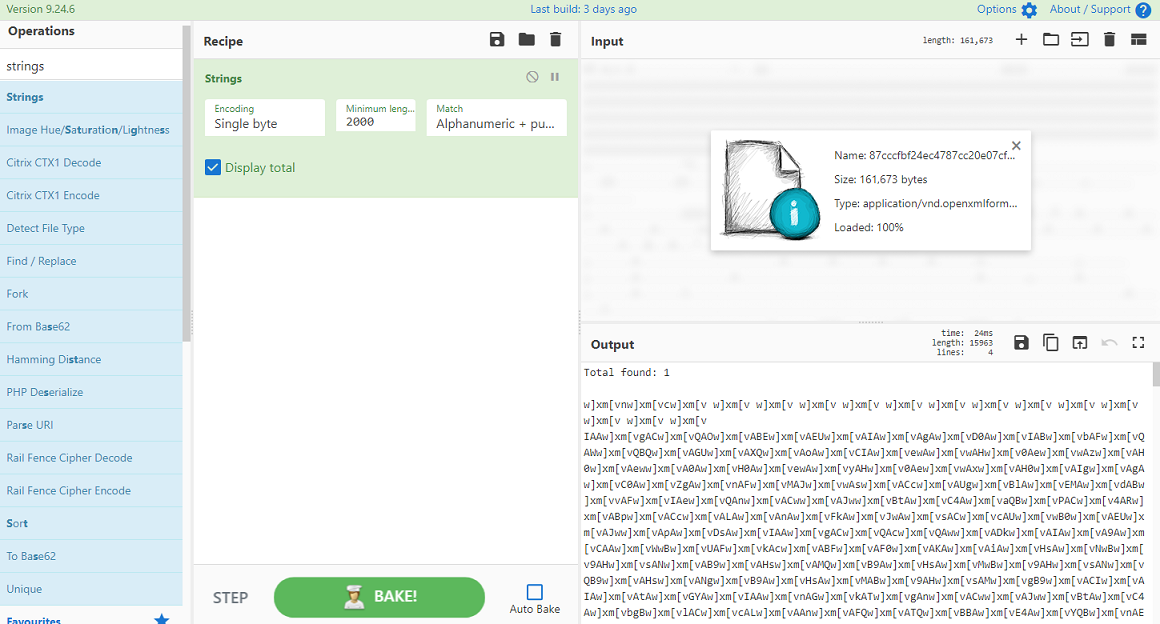Click the STEP button

coord(231,597)
